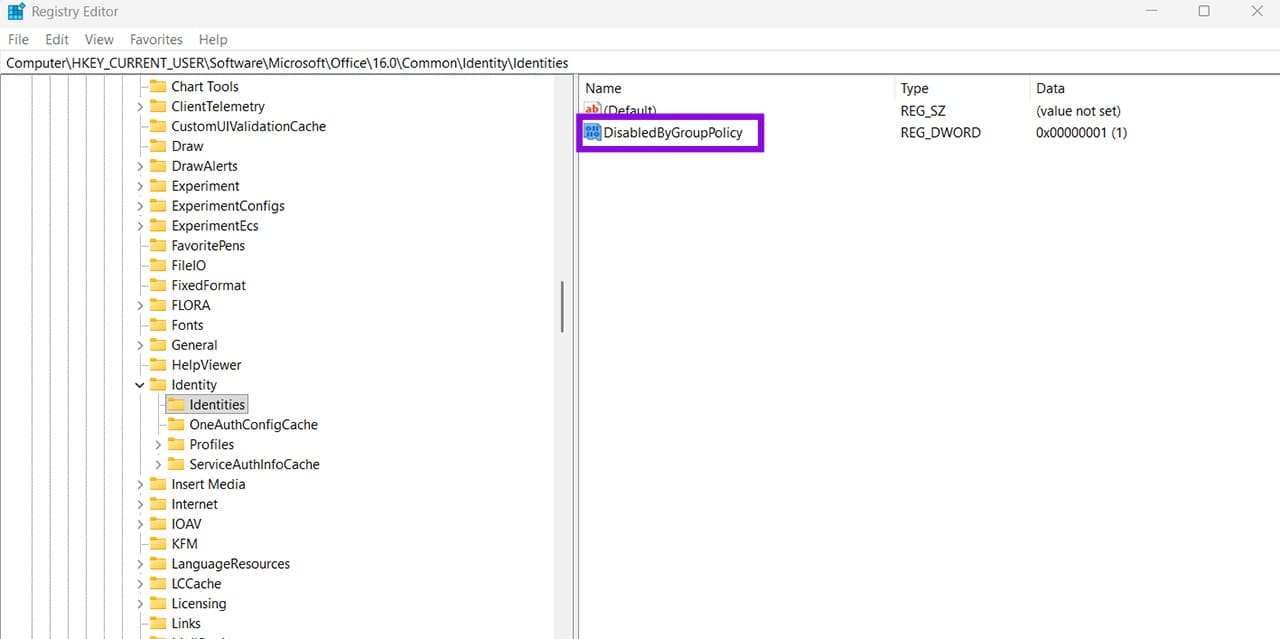Open the File menu
1280x639 pixels.
(x=18, y=39)
